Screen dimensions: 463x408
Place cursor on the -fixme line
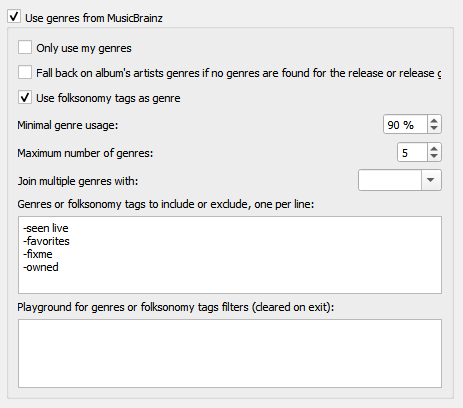[38, 254]
